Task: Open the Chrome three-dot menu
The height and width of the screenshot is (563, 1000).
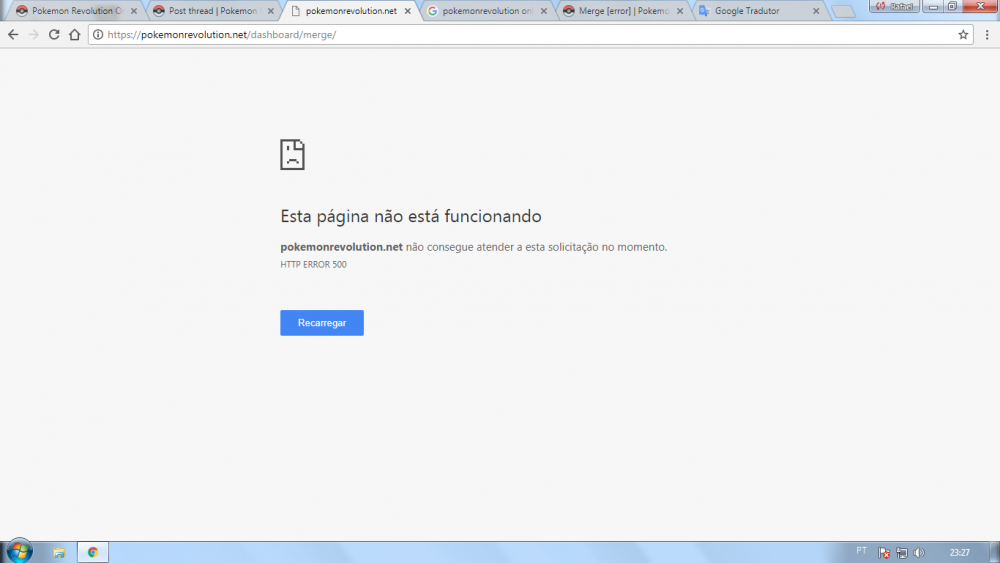Action: click(986, 34)
